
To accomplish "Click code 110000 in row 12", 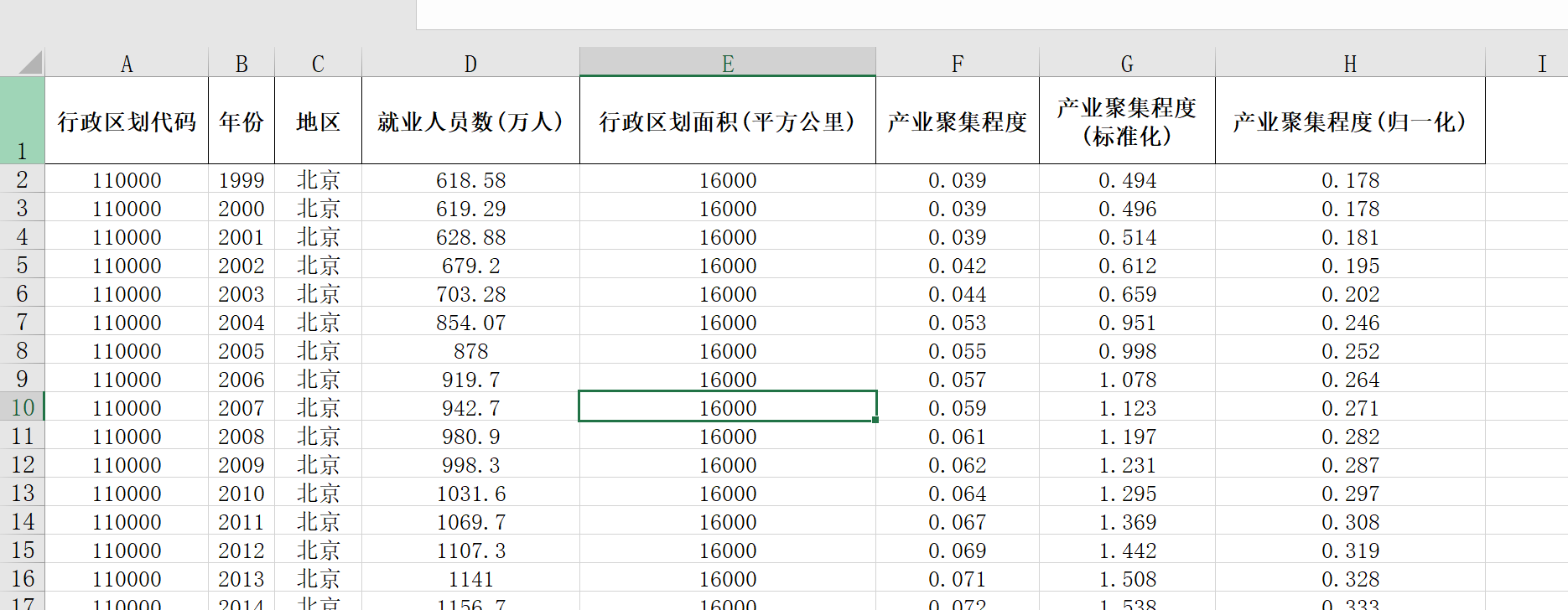I will click(127, 464).
